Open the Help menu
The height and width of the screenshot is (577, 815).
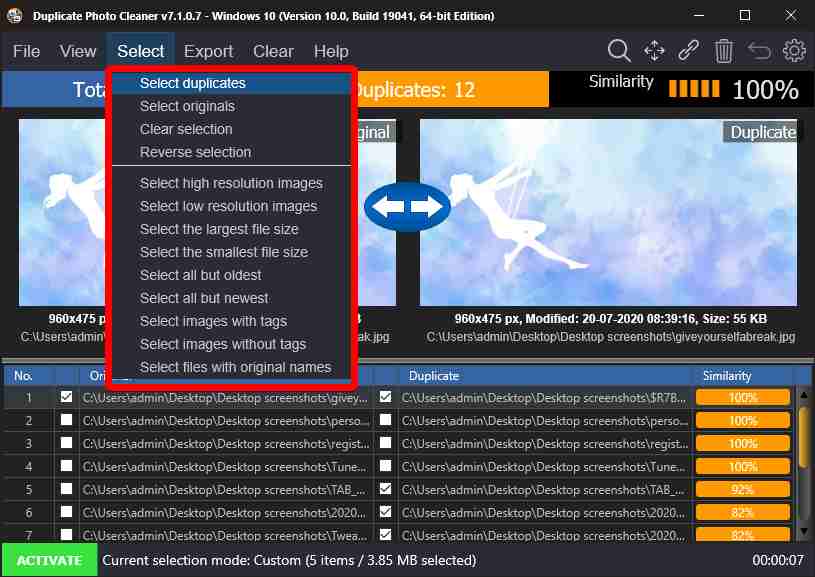coord(331,51)
